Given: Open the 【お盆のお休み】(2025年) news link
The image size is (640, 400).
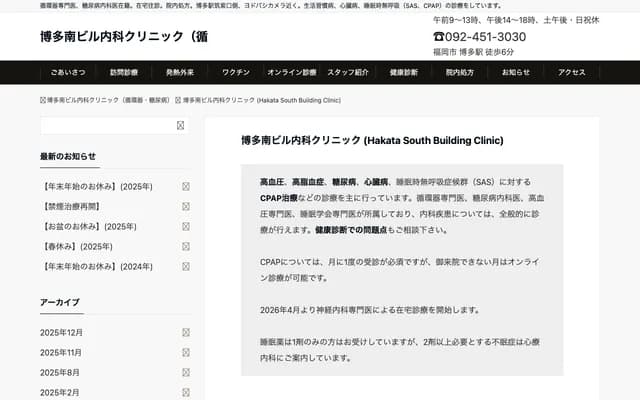Looking at the screenshot, I should (x=90, y=227).
